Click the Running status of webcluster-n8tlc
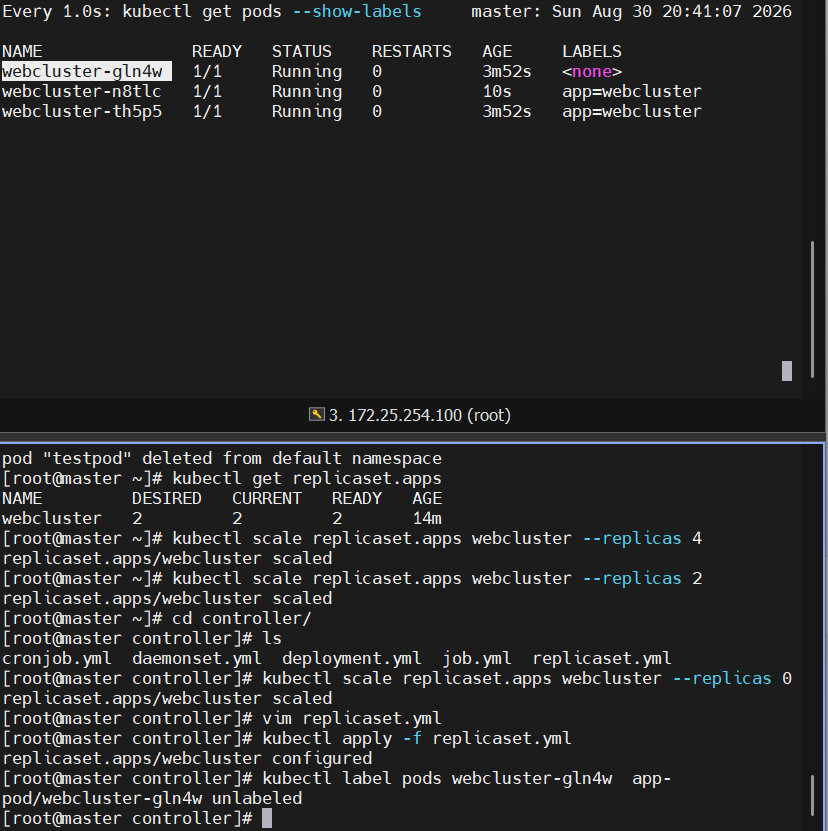Image resolution: width=828 pixels, height=831 pixels. [x=307, y=91]
